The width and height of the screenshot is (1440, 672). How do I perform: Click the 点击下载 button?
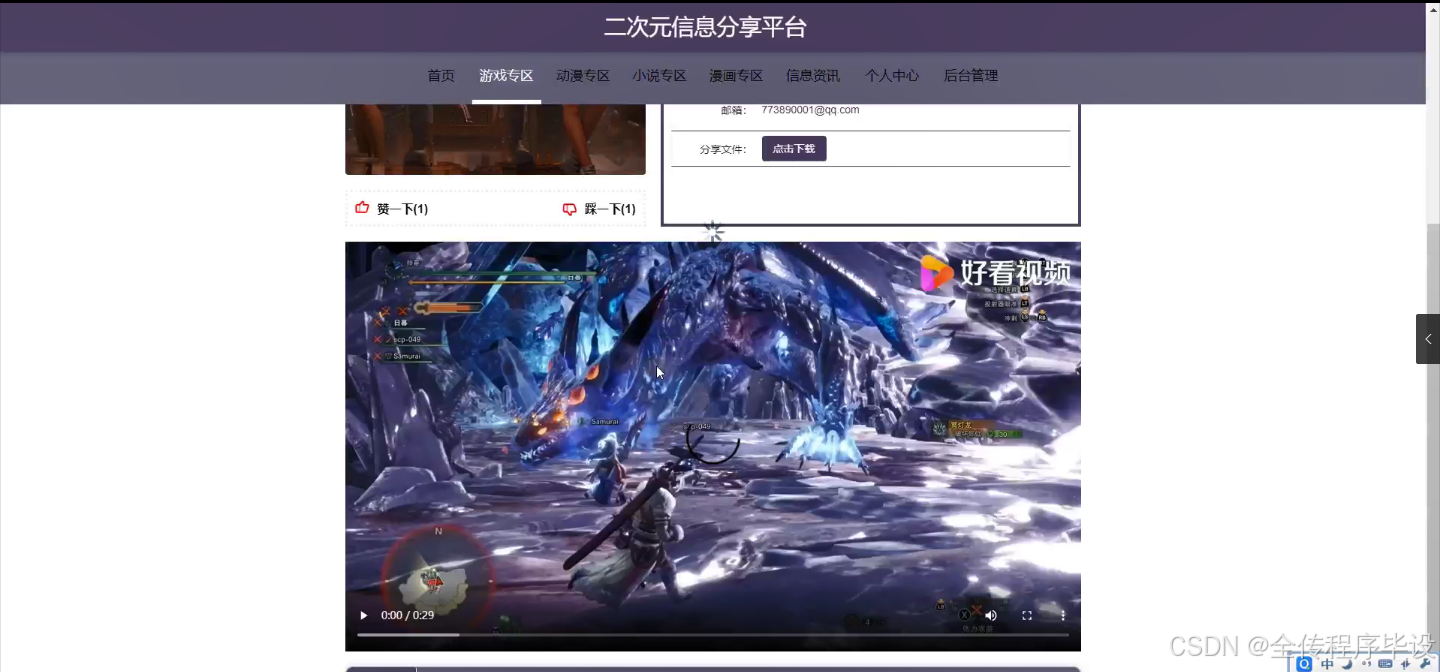coord(794,149)
